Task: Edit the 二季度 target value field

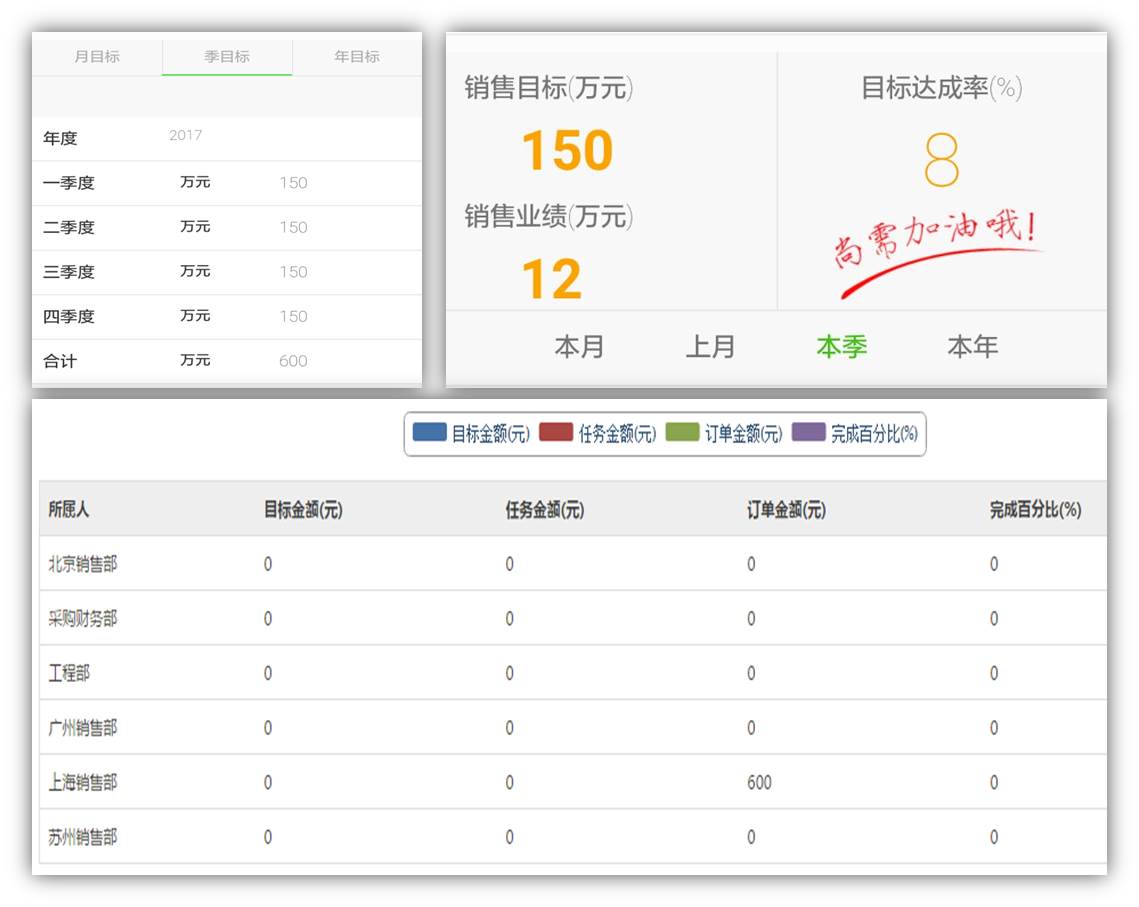Action: 293,228
